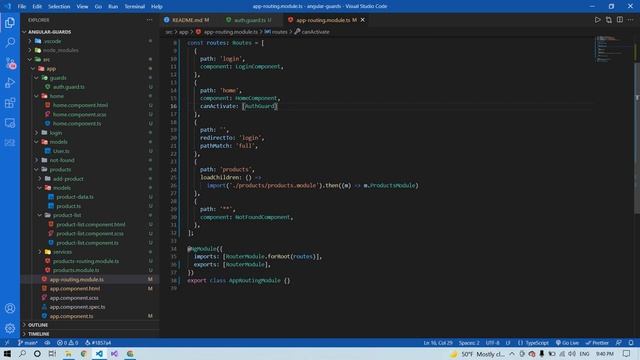Open the Extensions view
This screenshot has width=640, height=360.
(10, 103)
